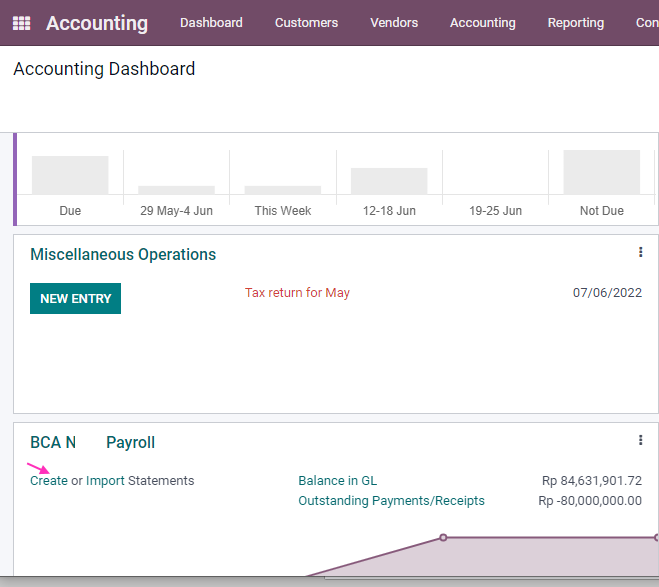Open Miscellaneous Operations kebab menu
This screenshot has width=659, height=587.
pos(641,252)
